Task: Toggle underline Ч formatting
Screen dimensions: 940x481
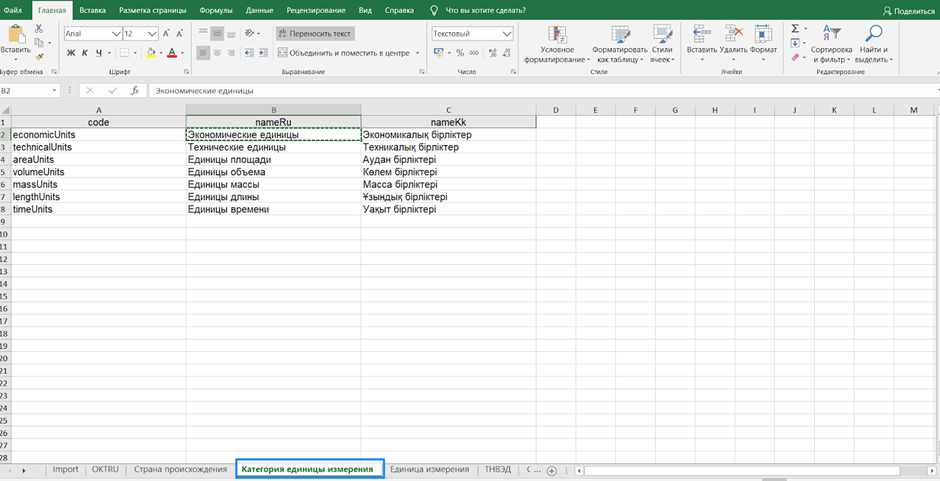Action: tap(99, 53)
